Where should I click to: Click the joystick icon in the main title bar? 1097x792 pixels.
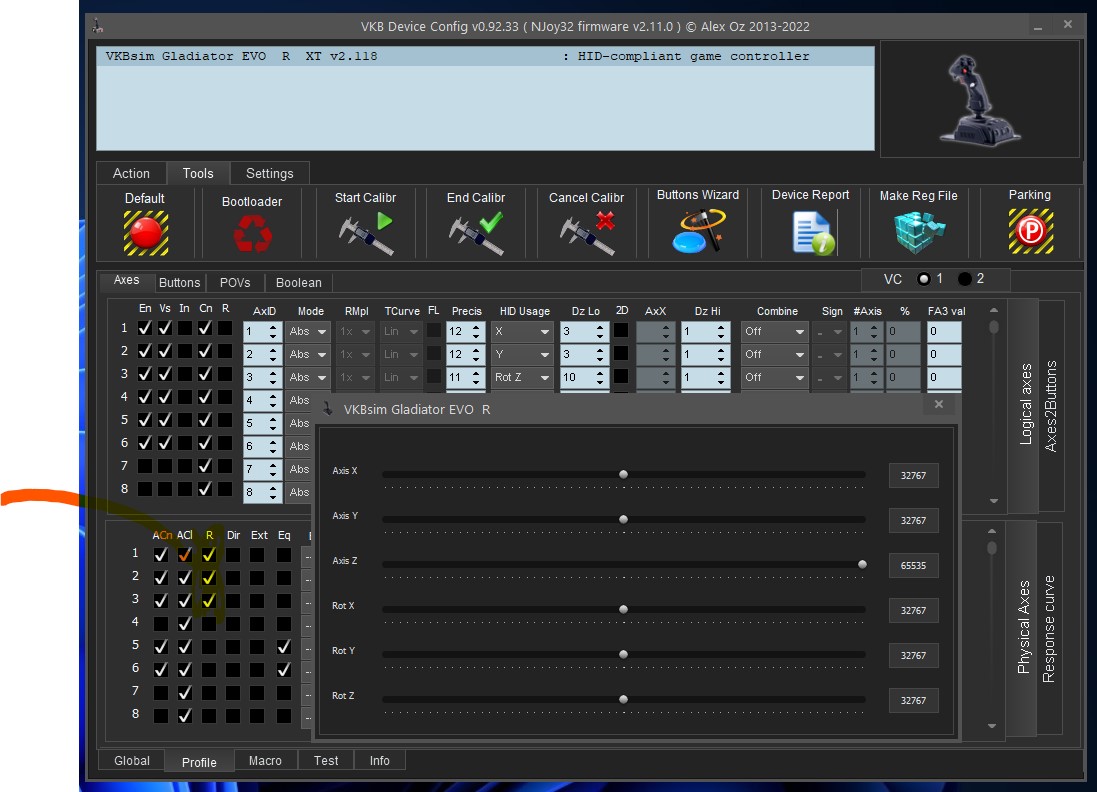[x=98, y=27]
